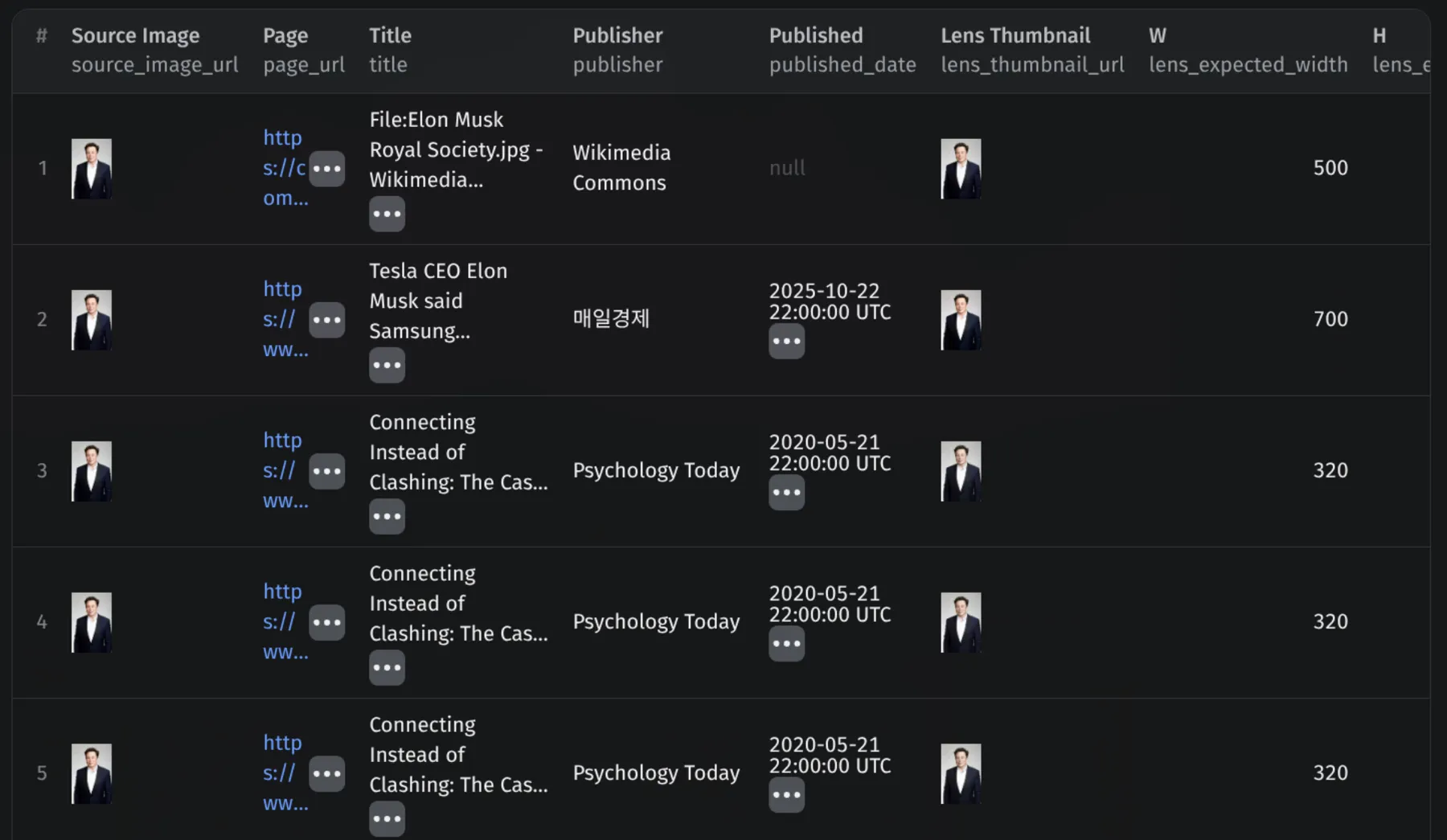Click the ellipsis under row 4 title
Viewport: 1447px width, 840px height.
pos(387,667)
